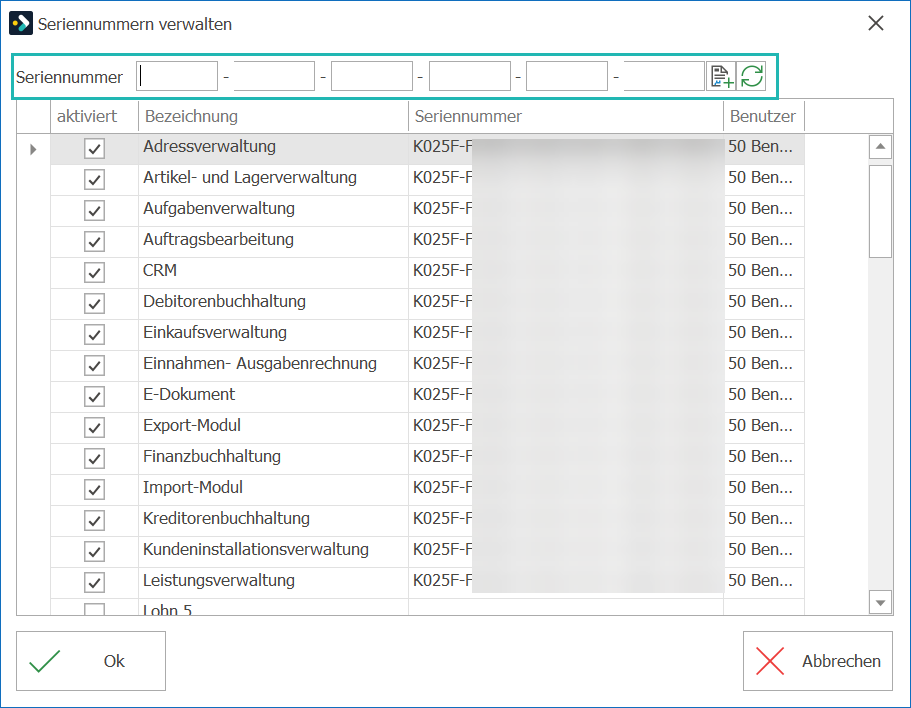The image size is (911, 708).
Task: Click the fifth Seriennummer input segment
Action: (x=566, y=76)
